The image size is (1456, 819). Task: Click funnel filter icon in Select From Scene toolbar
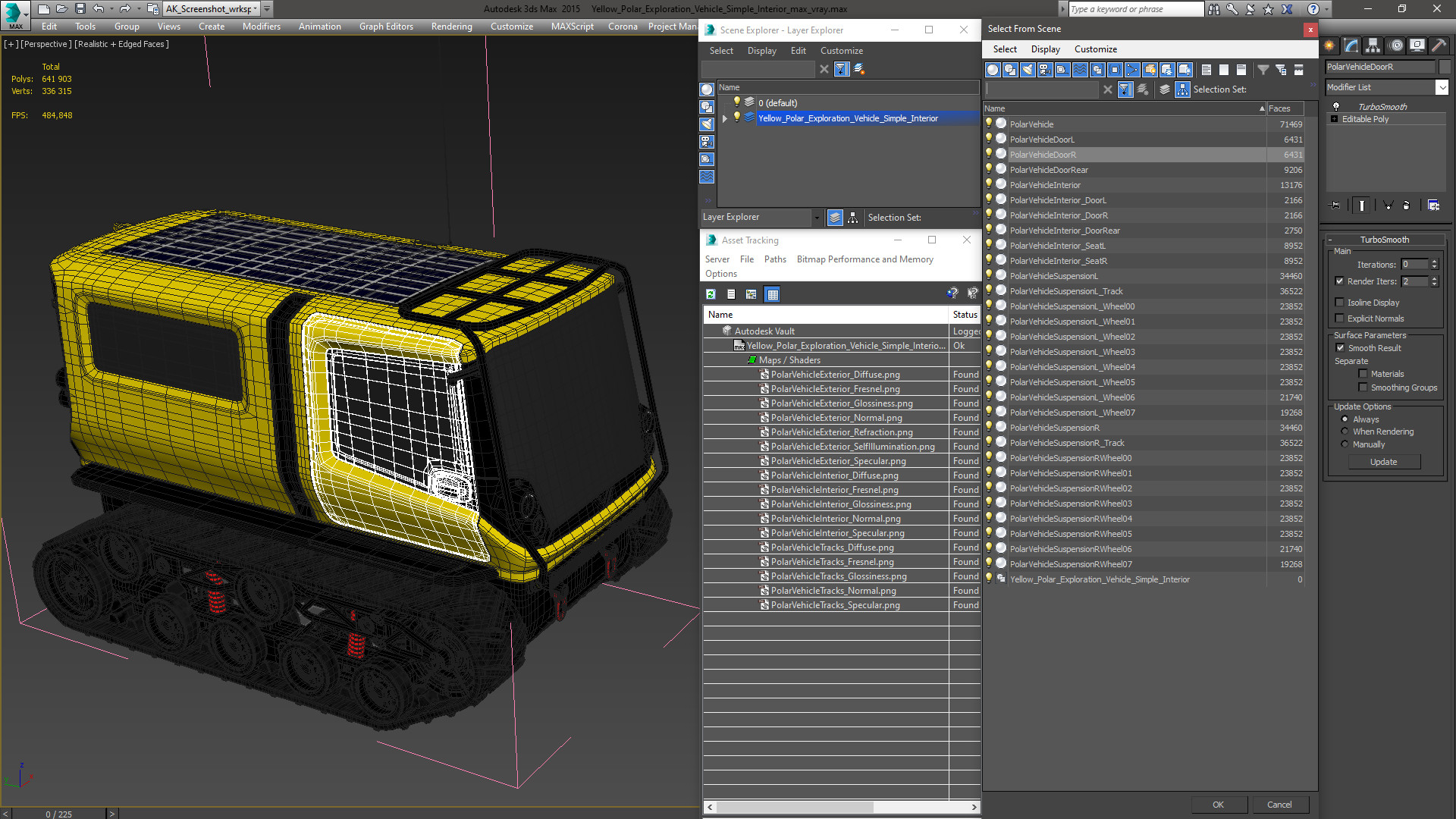pyautogui.click(x=1263, y=70)
